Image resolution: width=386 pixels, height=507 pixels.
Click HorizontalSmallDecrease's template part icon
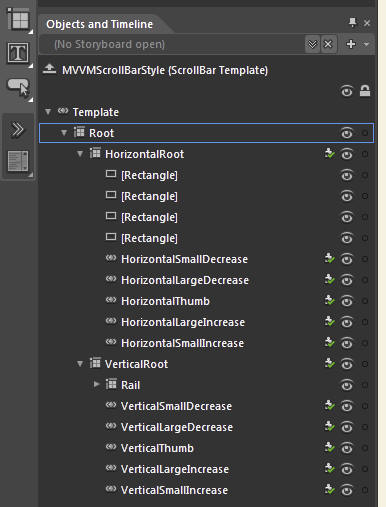(x=329, y=258)
